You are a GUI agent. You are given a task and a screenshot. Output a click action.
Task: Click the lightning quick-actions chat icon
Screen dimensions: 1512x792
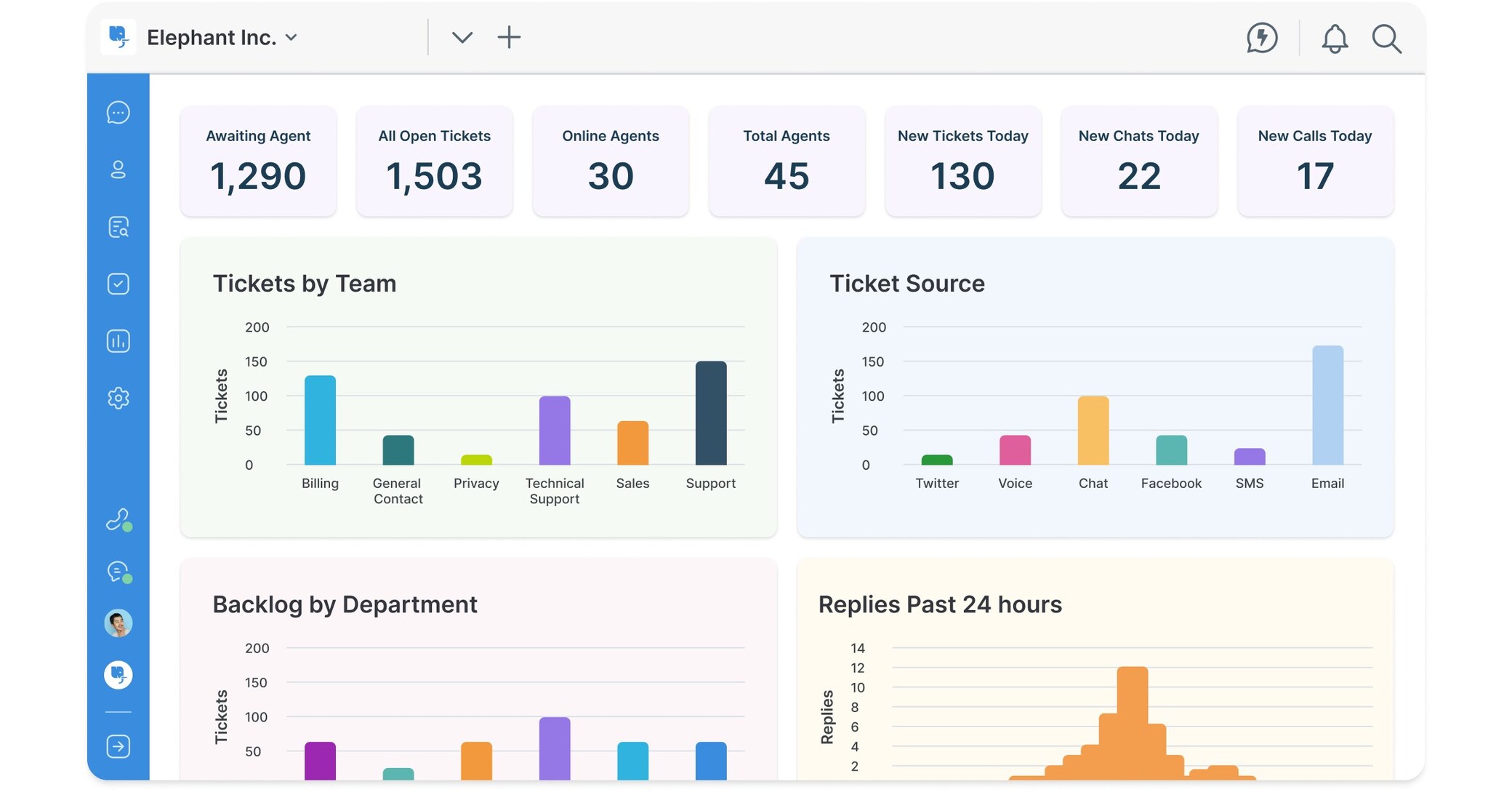click(x=1263, y=39)
